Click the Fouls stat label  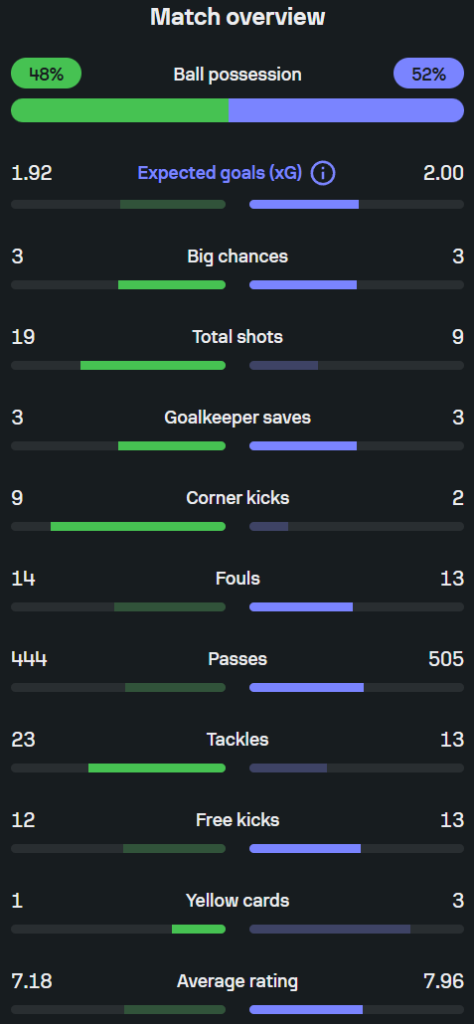[x=238, y=579]
